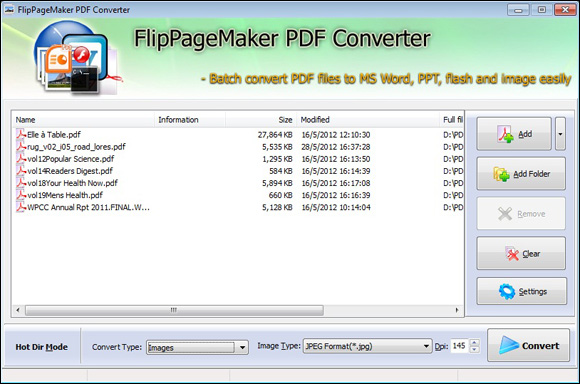
Task: Sort the list by the Name column header
Action: tap(84, 120)
